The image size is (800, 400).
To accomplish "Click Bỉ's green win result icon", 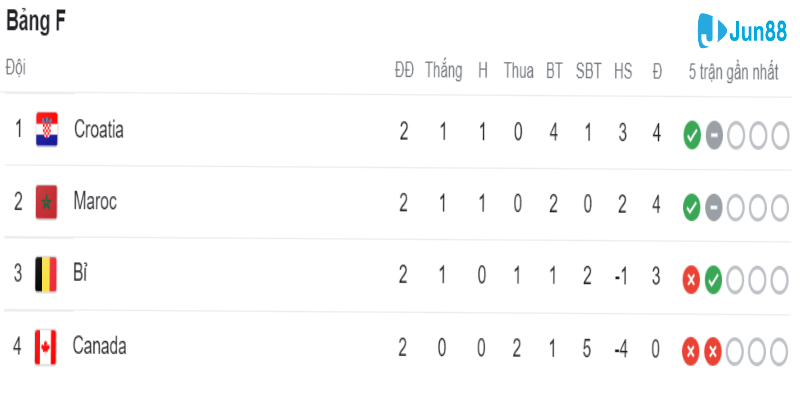I will pyautogui.click(x=713, y=279).
